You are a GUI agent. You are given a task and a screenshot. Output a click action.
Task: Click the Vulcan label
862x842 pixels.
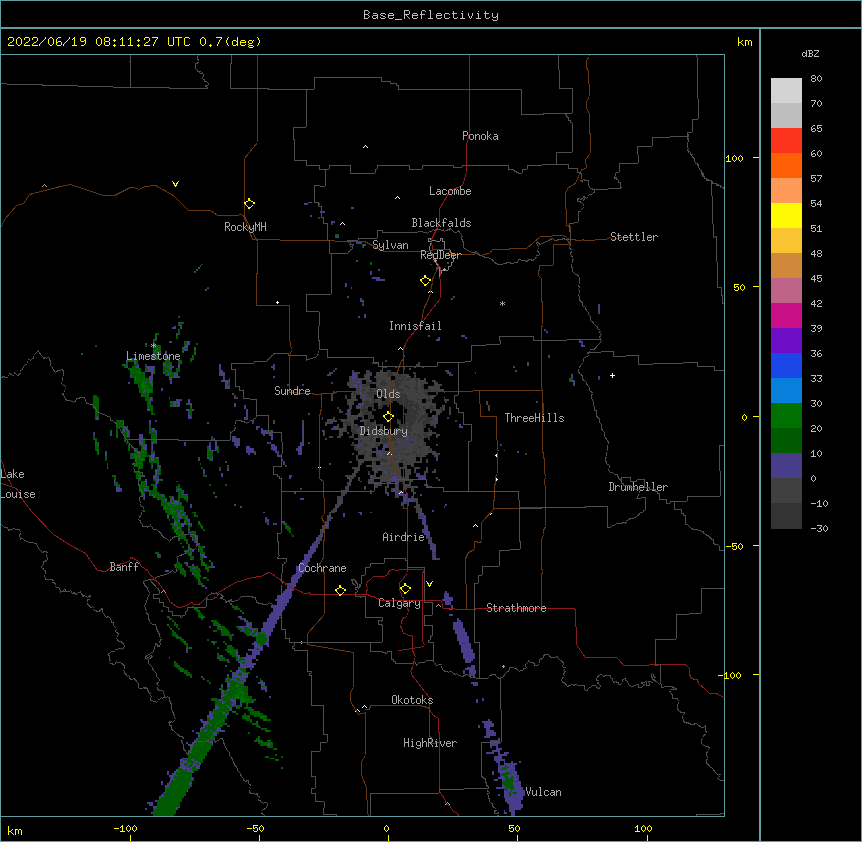pos(543,792)
